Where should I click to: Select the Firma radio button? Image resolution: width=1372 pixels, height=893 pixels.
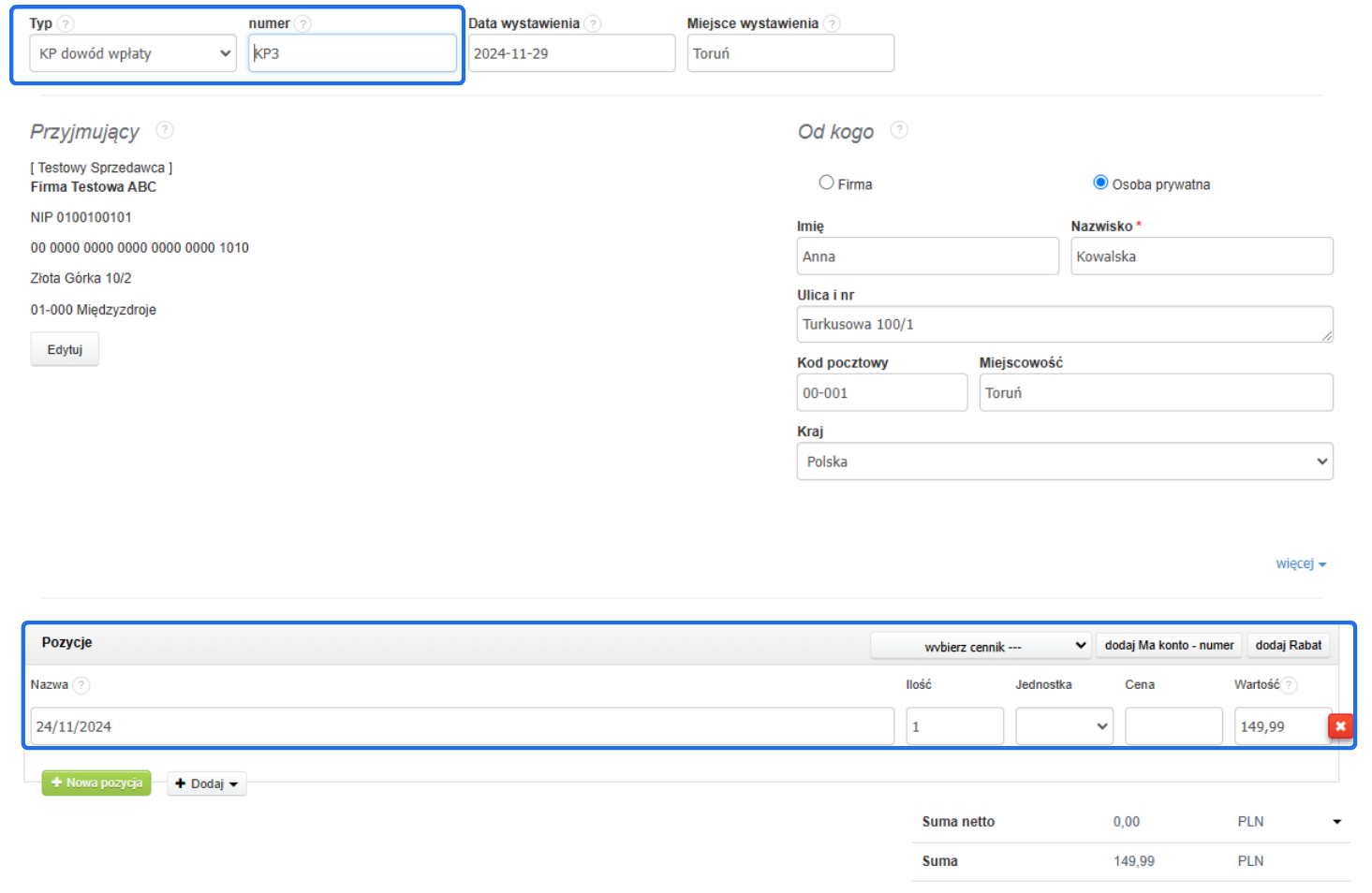coord(826,183)
